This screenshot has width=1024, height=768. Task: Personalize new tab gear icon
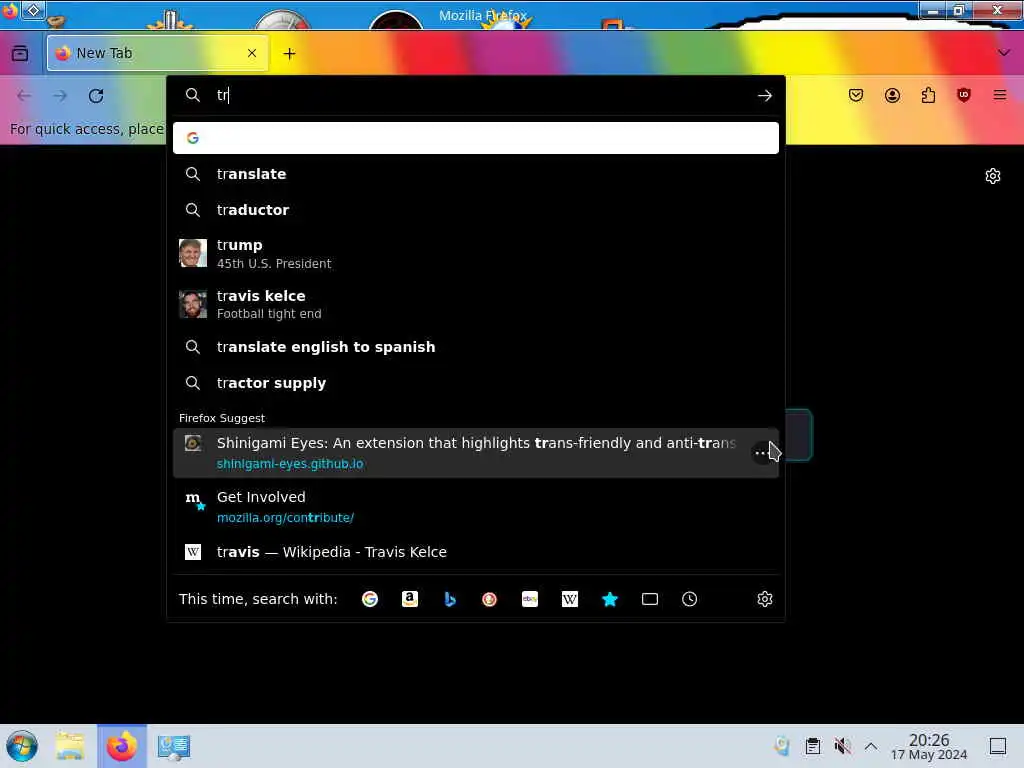(993, 176)
